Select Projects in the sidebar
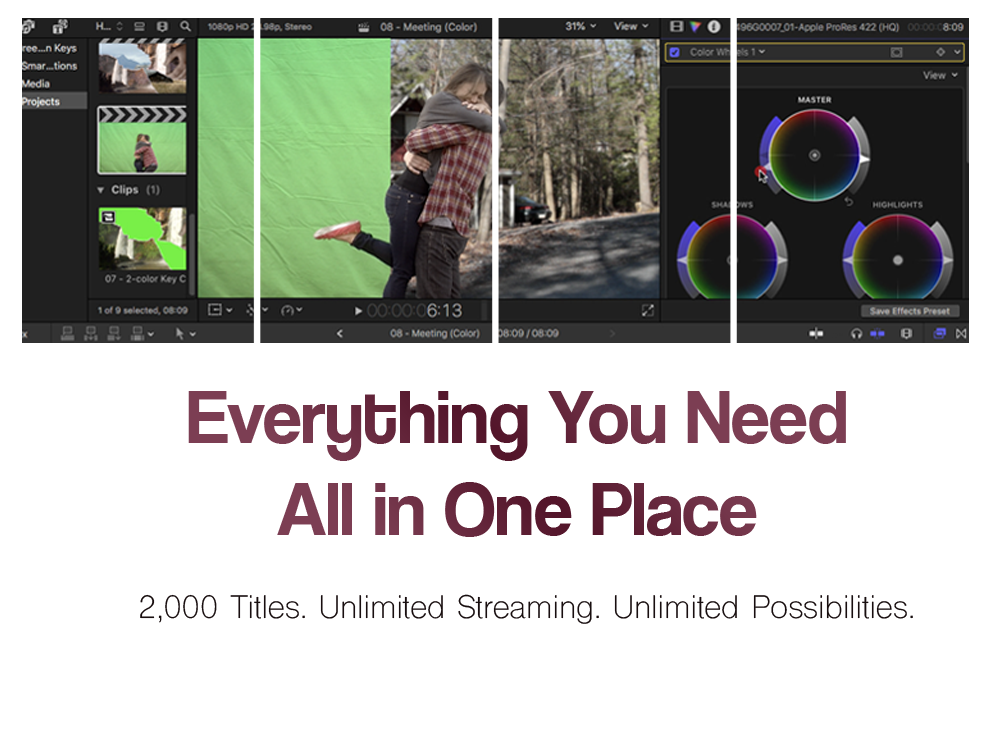 [x=41, y=101]
